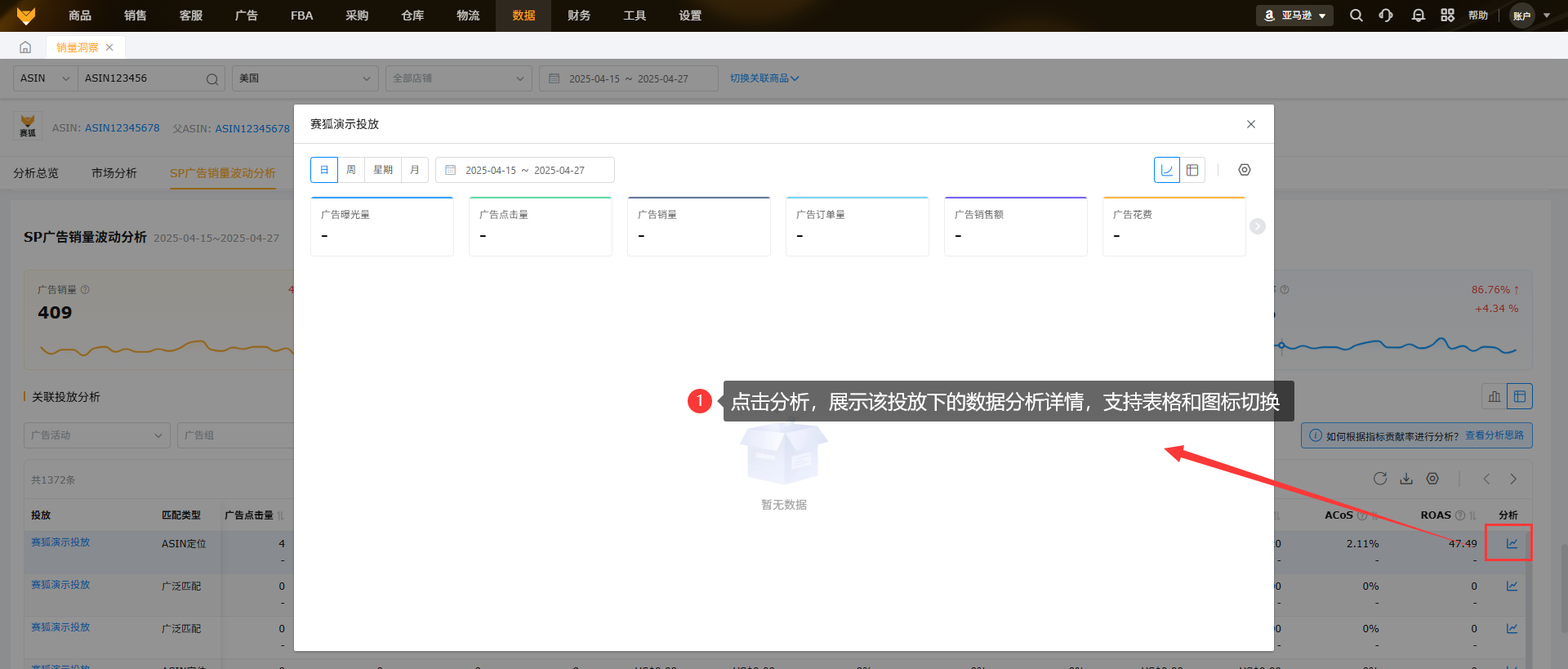Viewport: 1568px width, 669px height.
Task: Click the 广告花费 metric card
Action: [1174, 226]
